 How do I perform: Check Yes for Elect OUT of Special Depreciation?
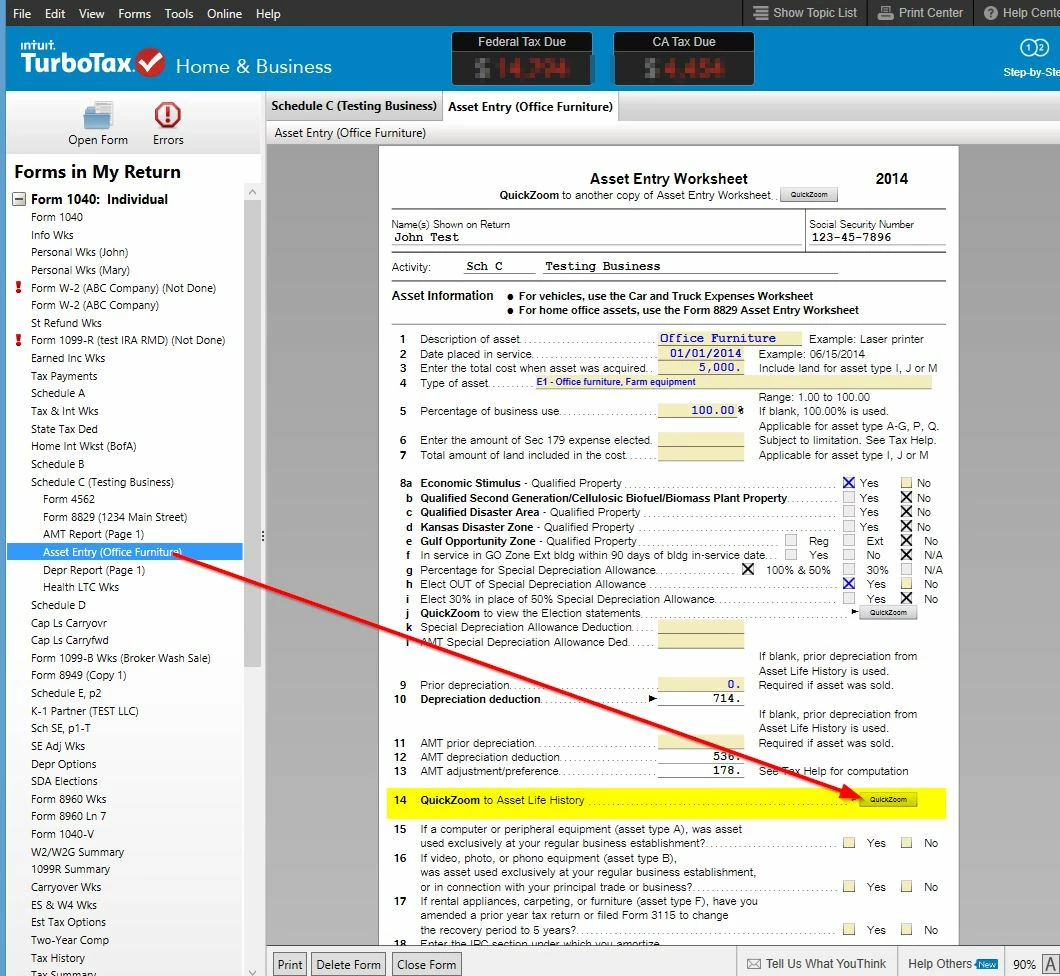(849, 583)
